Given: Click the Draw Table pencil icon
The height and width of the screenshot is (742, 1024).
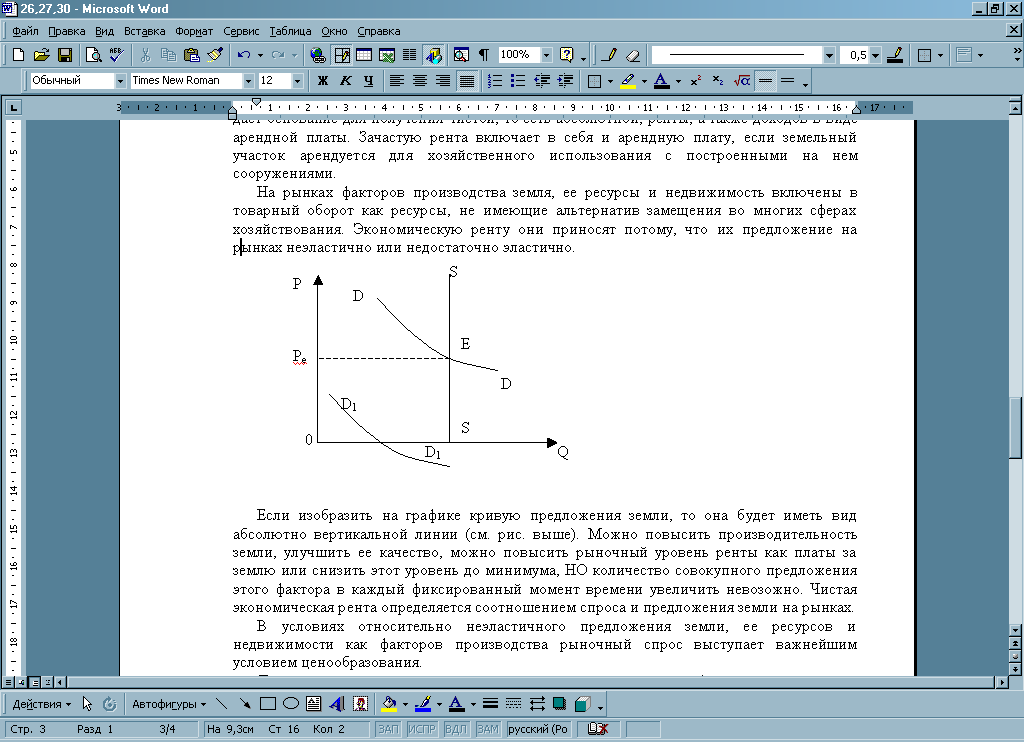Looking at the screenshot, I should [x=609, y=55].
